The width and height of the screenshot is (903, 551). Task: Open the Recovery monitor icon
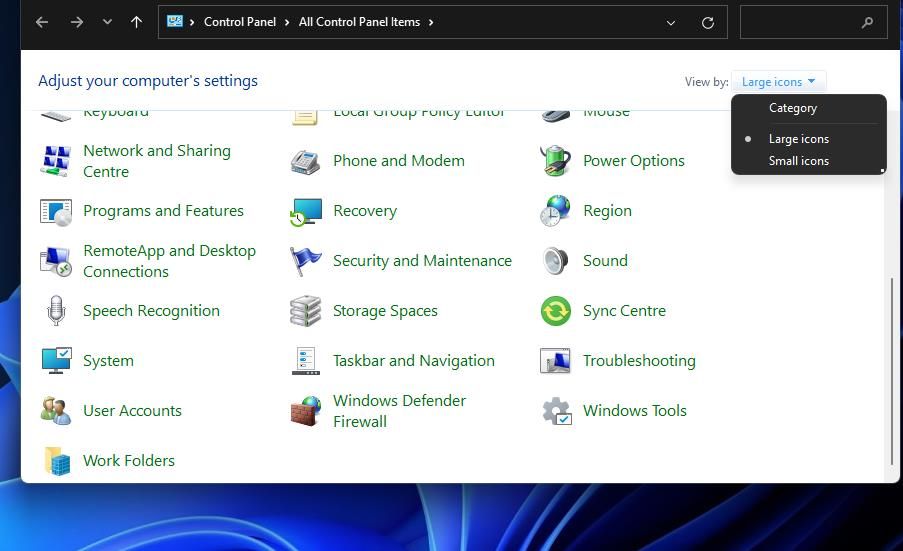click(306, 211)
